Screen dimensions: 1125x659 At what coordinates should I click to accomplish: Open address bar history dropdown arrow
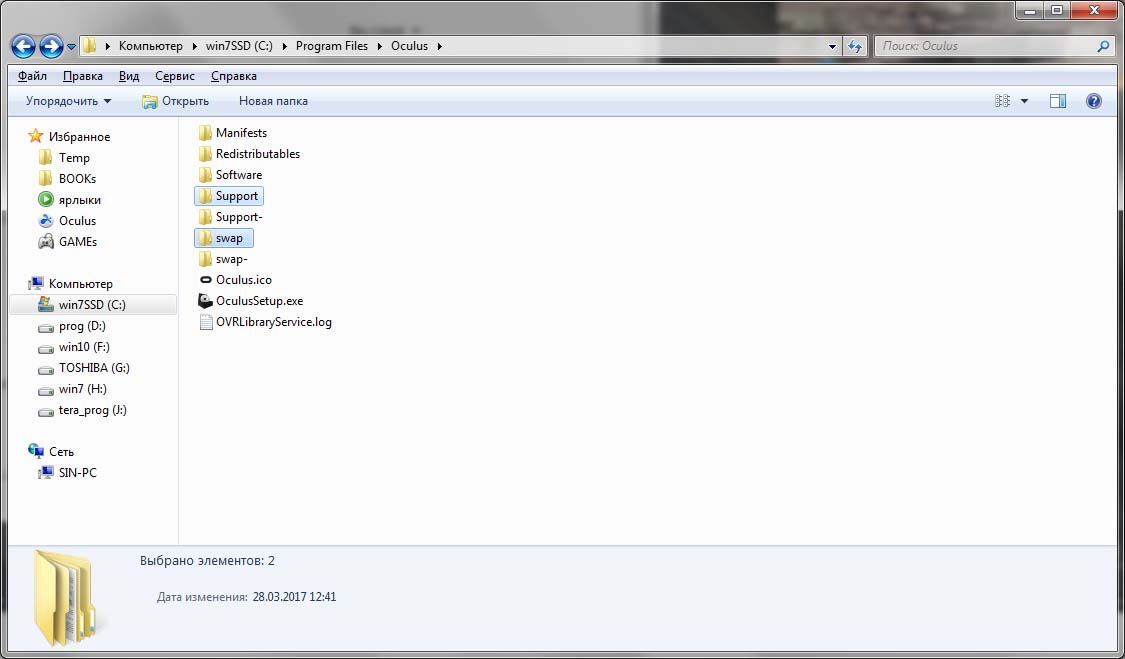coord(832,47)
